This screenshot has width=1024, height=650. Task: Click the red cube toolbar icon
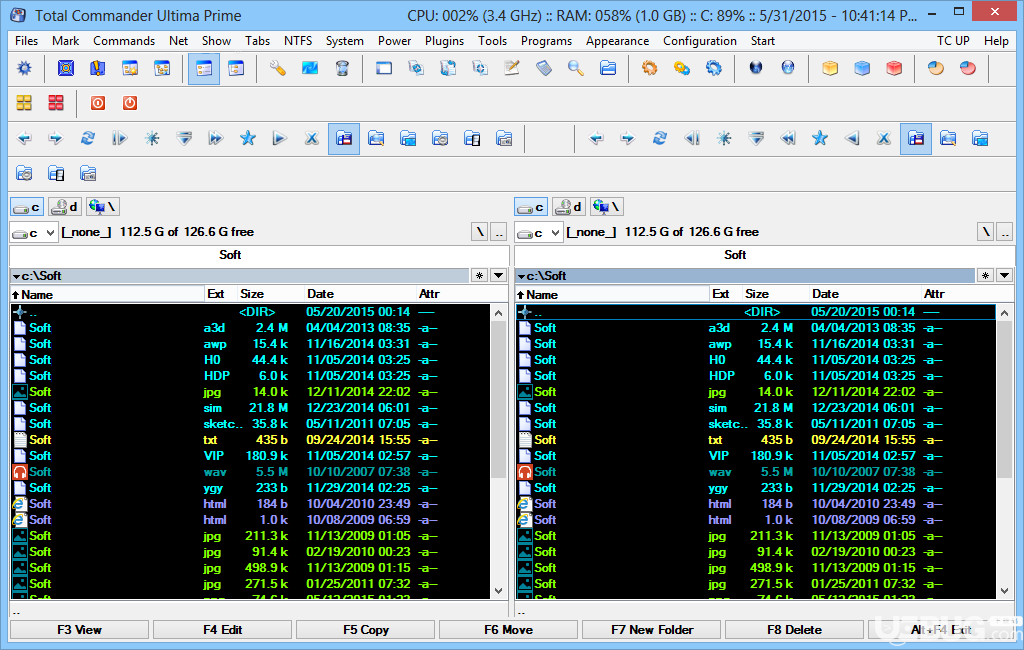[894, 68]
